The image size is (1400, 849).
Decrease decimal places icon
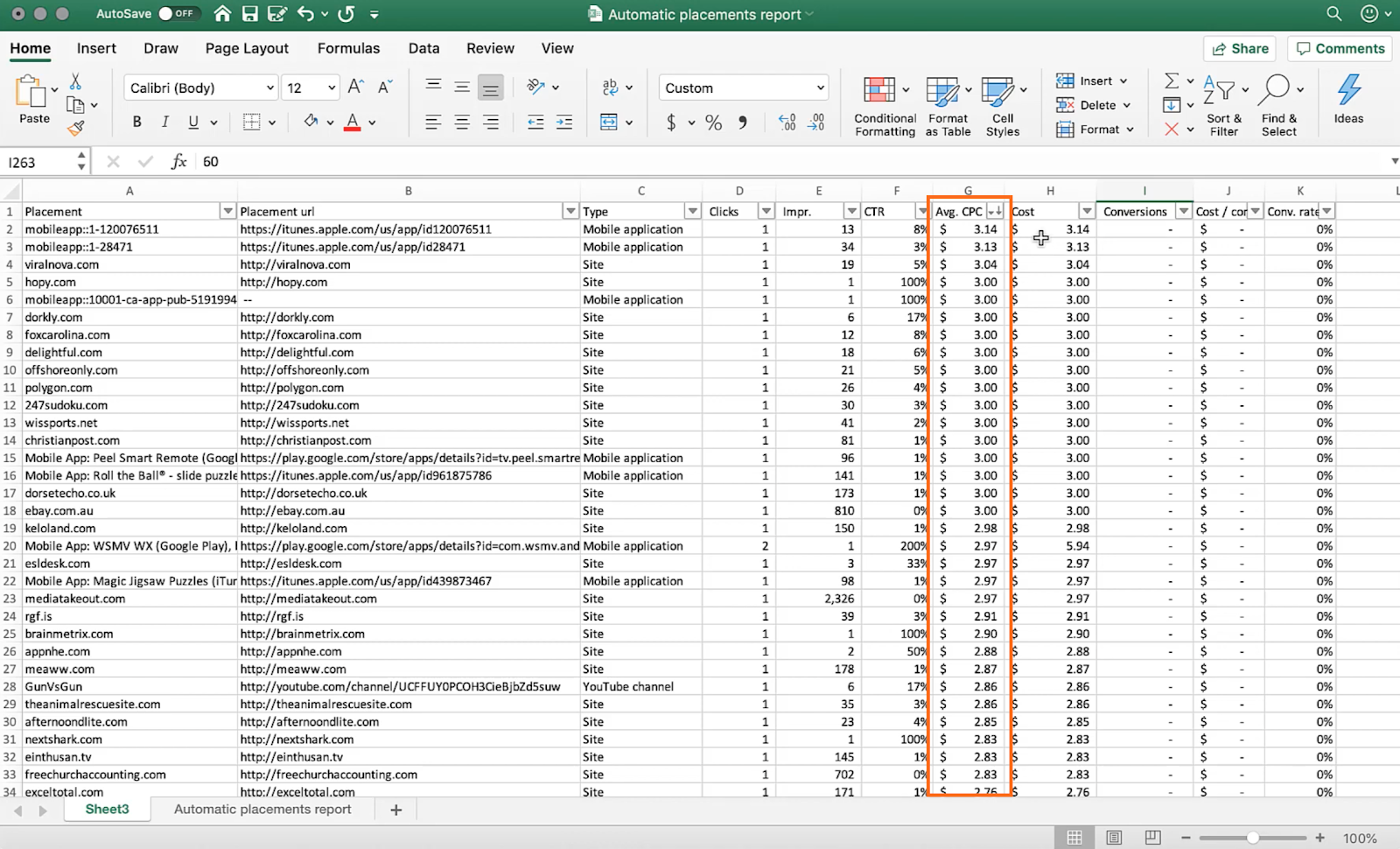[x=816, y=123]
